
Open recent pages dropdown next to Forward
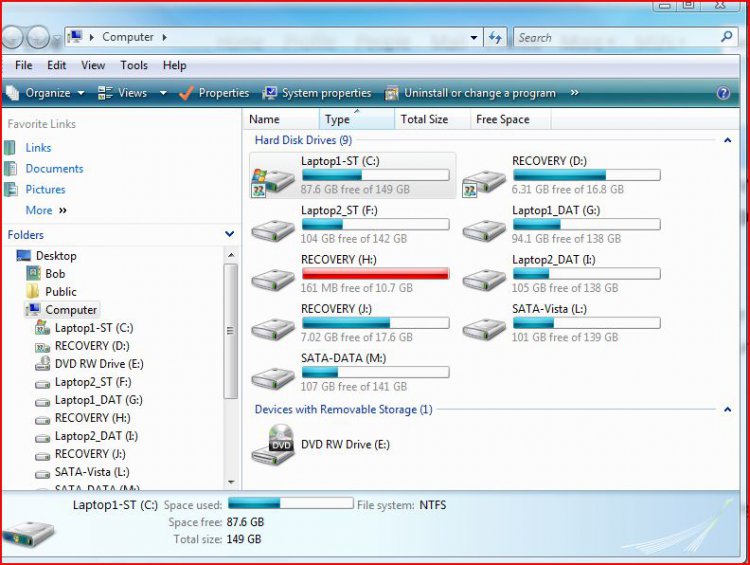coord(56,40)
